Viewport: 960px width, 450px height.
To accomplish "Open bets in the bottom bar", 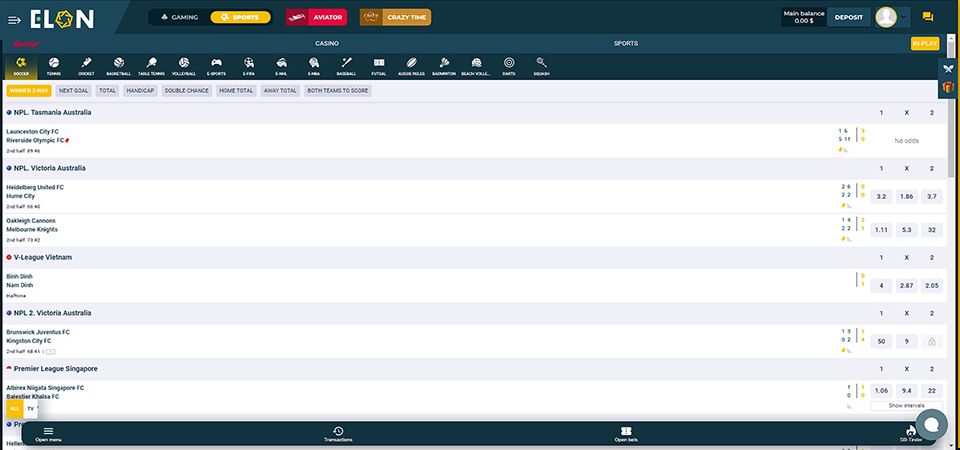I will pyautogui.click(x=626, y=434).
